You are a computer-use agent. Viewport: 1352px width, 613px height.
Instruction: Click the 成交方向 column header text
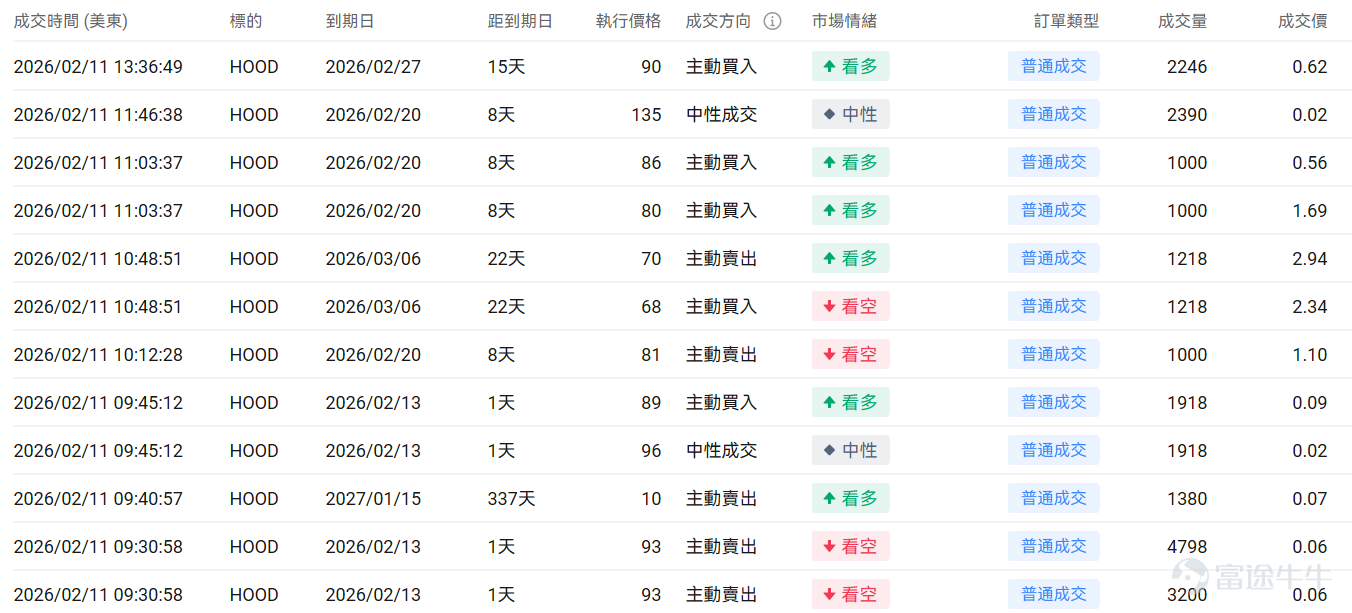[x=718, y=21]
